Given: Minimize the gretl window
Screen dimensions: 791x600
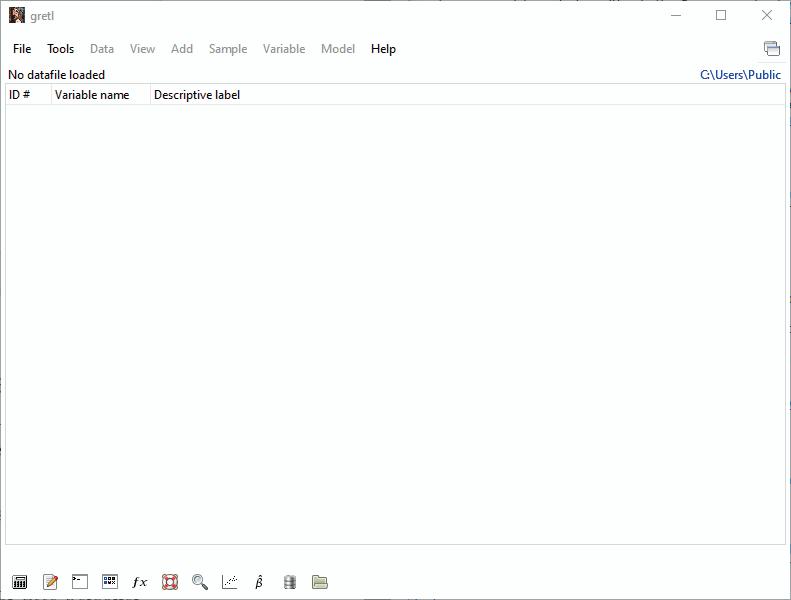Looking at the screenshot, I should [676, 15].
